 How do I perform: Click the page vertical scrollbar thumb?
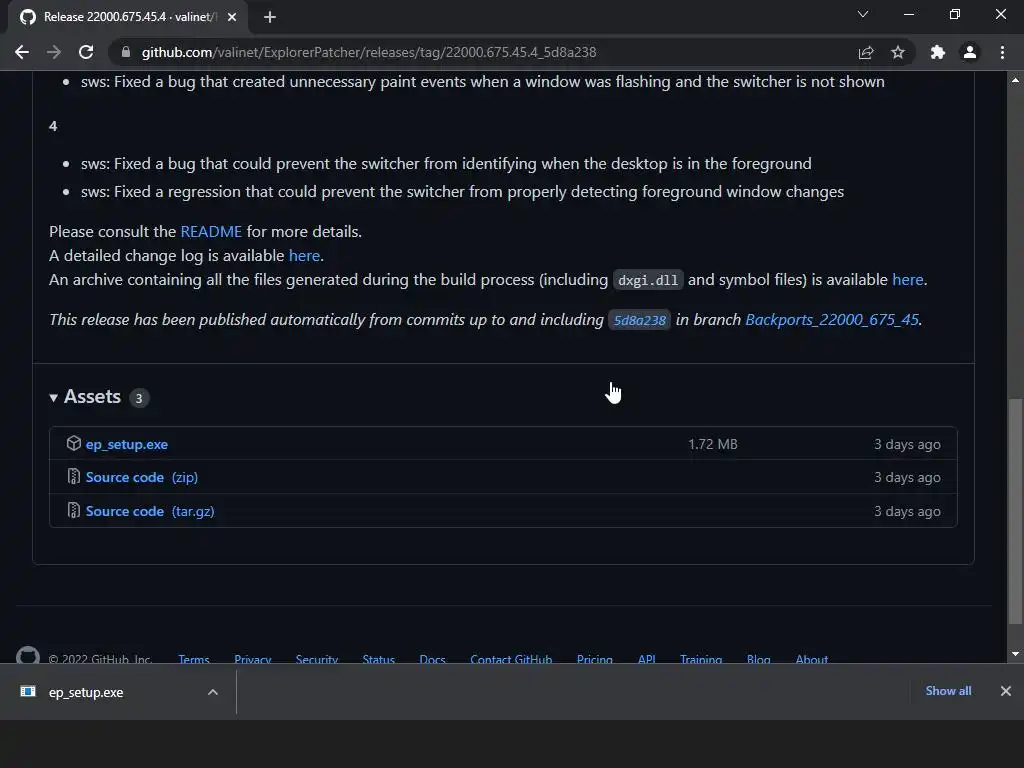tap(1016, 511)
